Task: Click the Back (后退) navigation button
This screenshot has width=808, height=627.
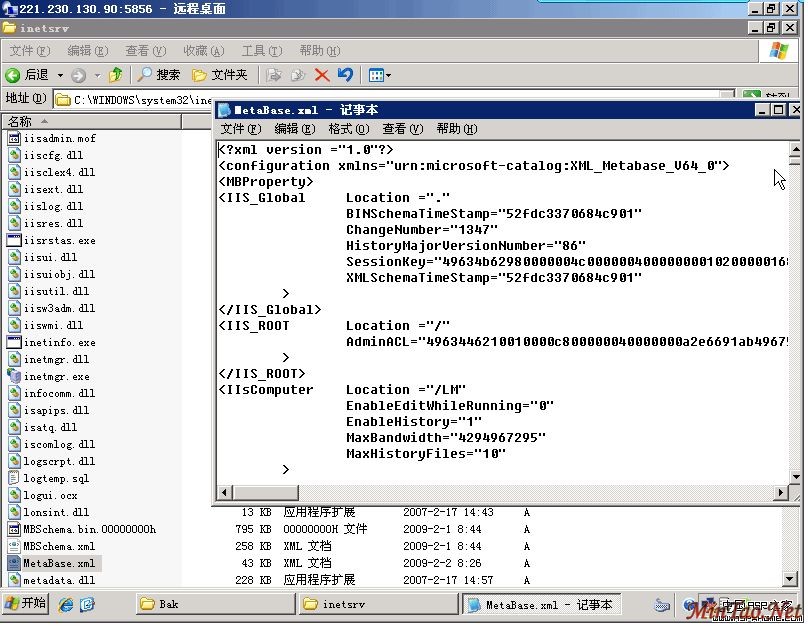Action: pyautogui.click(x=27, y=75)
